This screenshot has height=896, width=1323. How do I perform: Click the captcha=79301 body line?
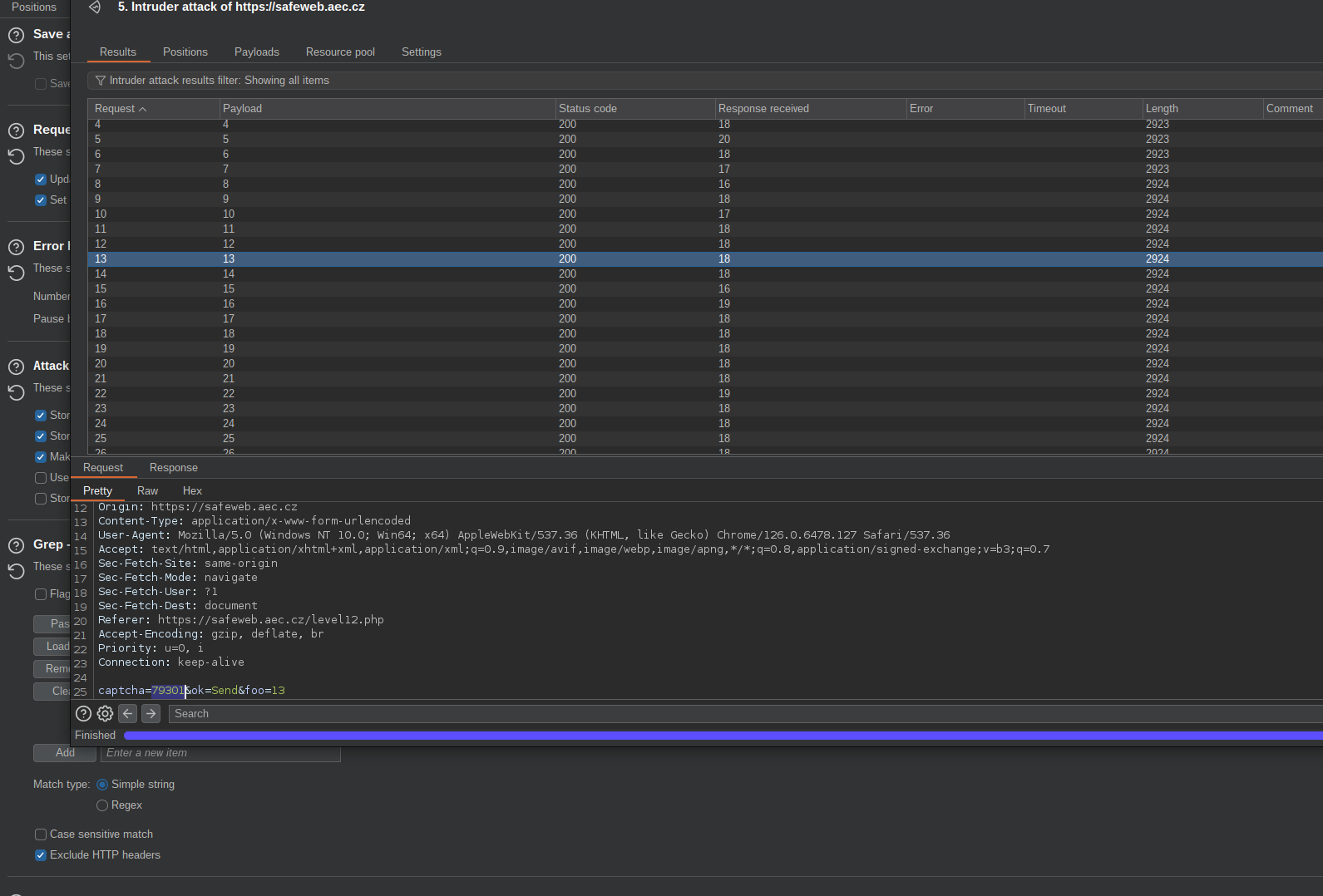(191, 691)
